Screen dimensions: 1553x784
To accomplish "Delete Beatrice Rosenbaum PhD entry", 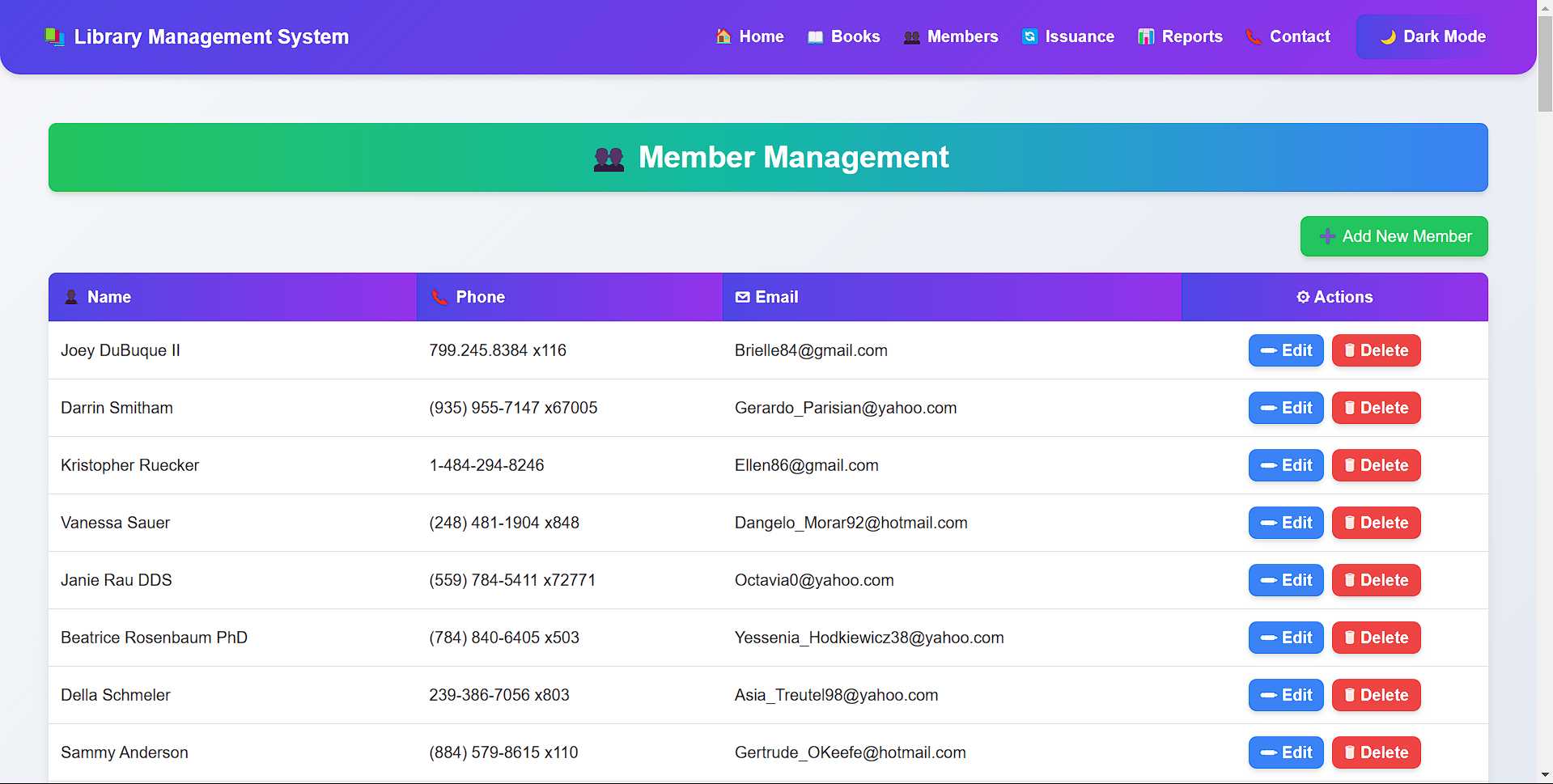I will [x=1376, y=638].
